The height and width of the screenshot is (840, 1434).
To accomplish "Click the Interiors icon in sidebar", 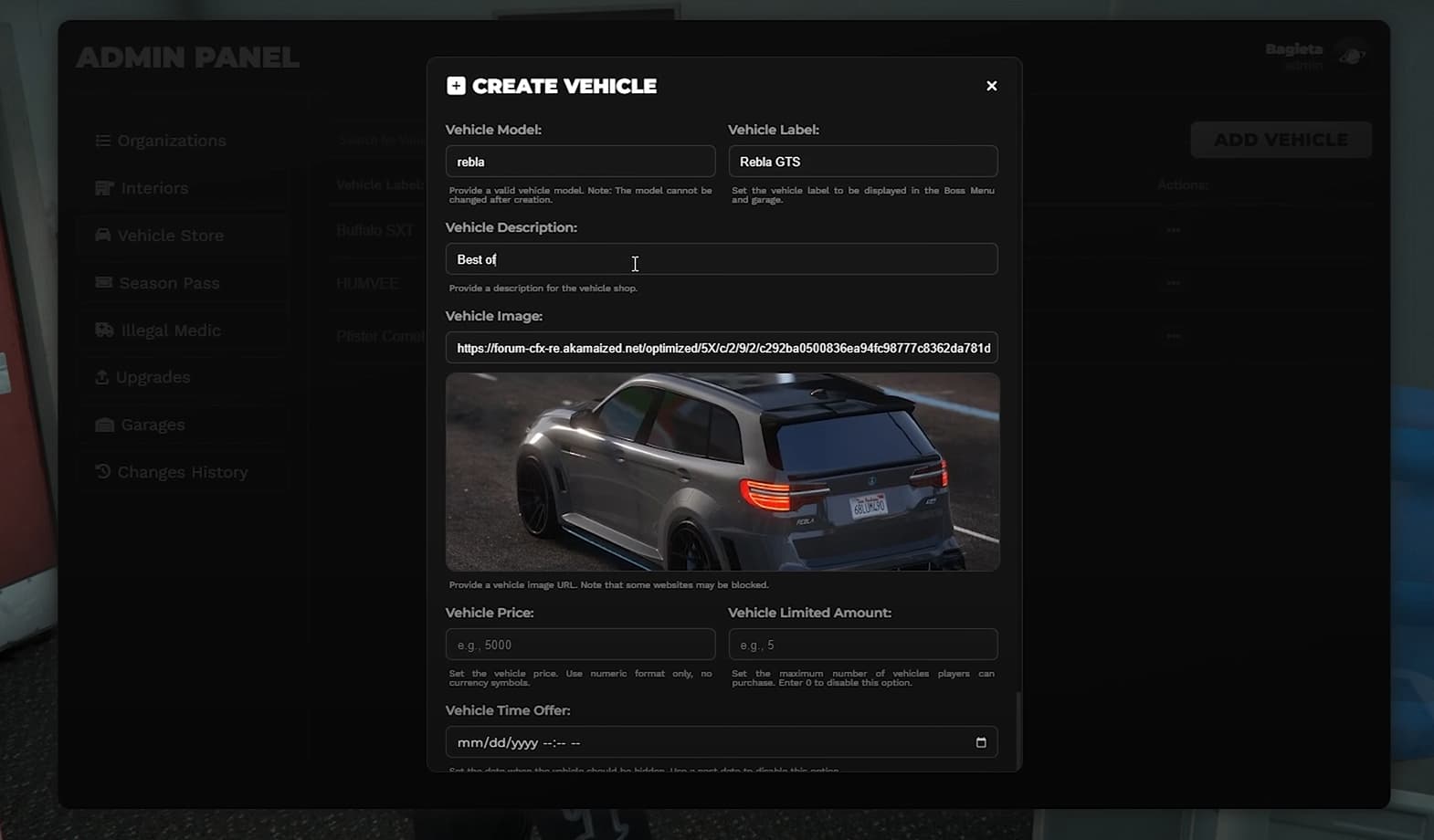I will (105, 188).
